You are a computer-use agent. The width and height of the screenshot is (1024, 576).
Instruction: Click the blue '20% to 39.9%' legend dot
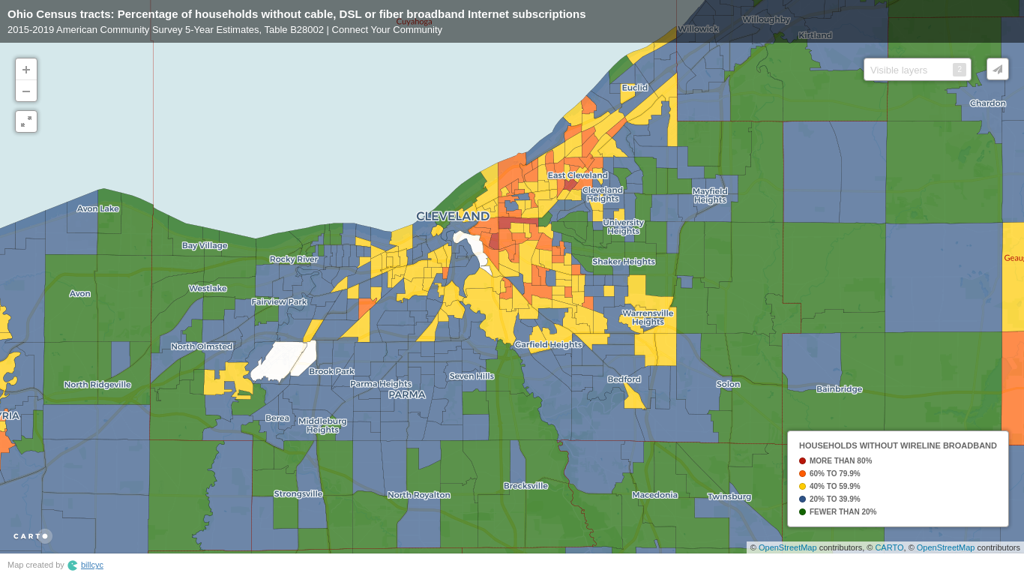point(802,499)
